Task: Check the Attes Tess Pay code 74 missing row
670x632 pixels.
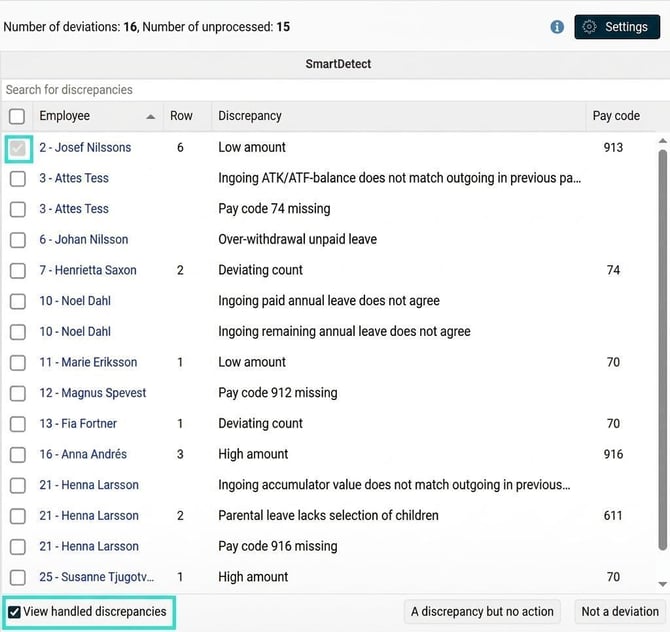Action: click(x=18, y=209)
